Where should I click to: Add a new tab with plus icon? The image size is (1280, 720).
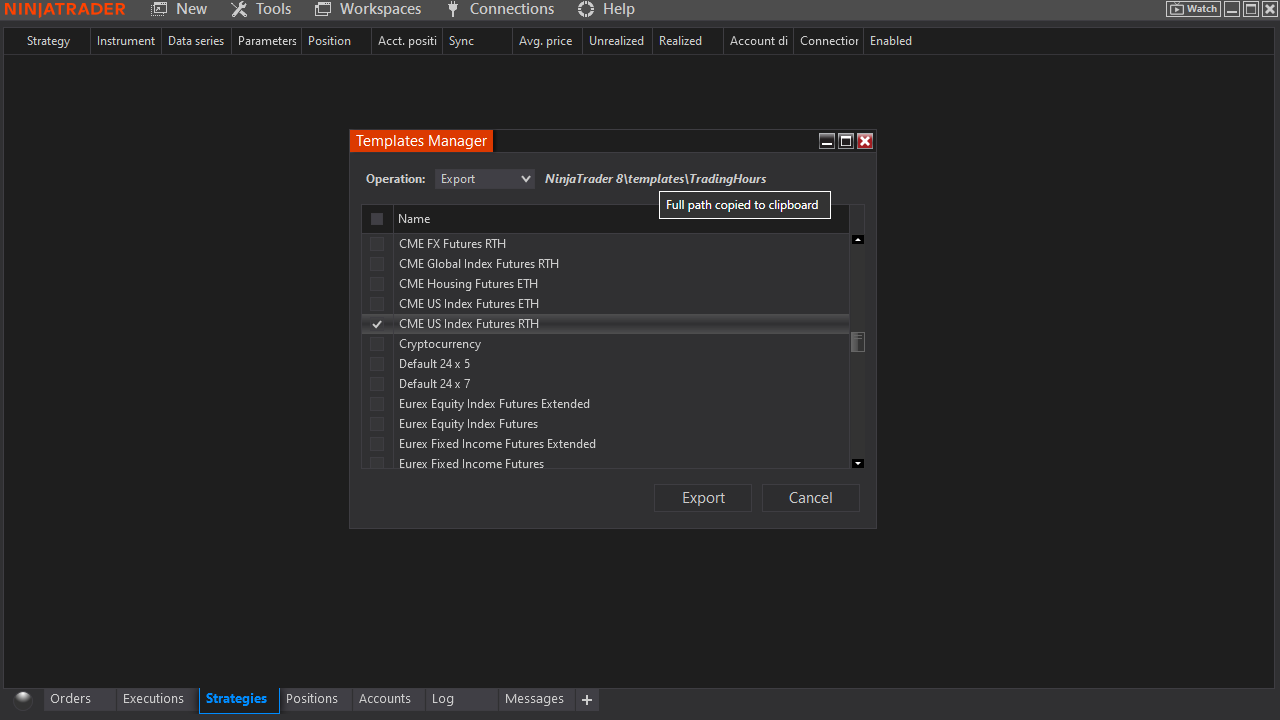pyautogui.click(x=587, y=700)
